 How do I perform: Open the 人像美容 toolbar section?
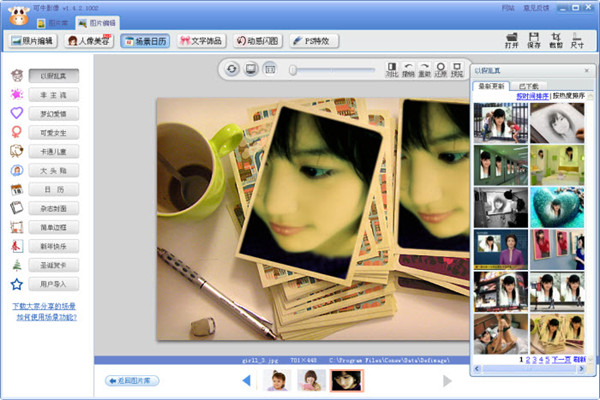(89, 41)
